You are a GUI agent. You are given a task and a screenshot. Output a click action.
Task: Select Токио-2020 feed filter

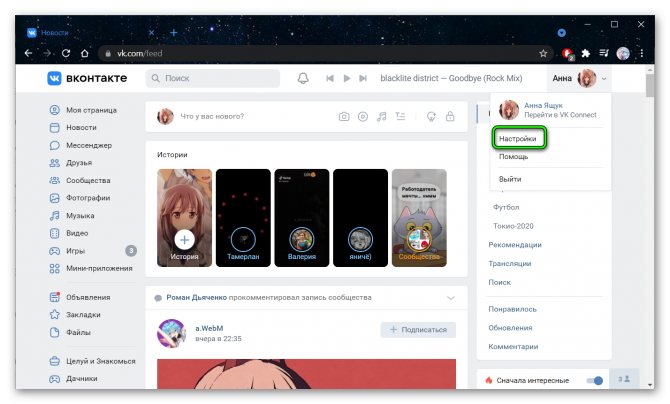point(513,226)
